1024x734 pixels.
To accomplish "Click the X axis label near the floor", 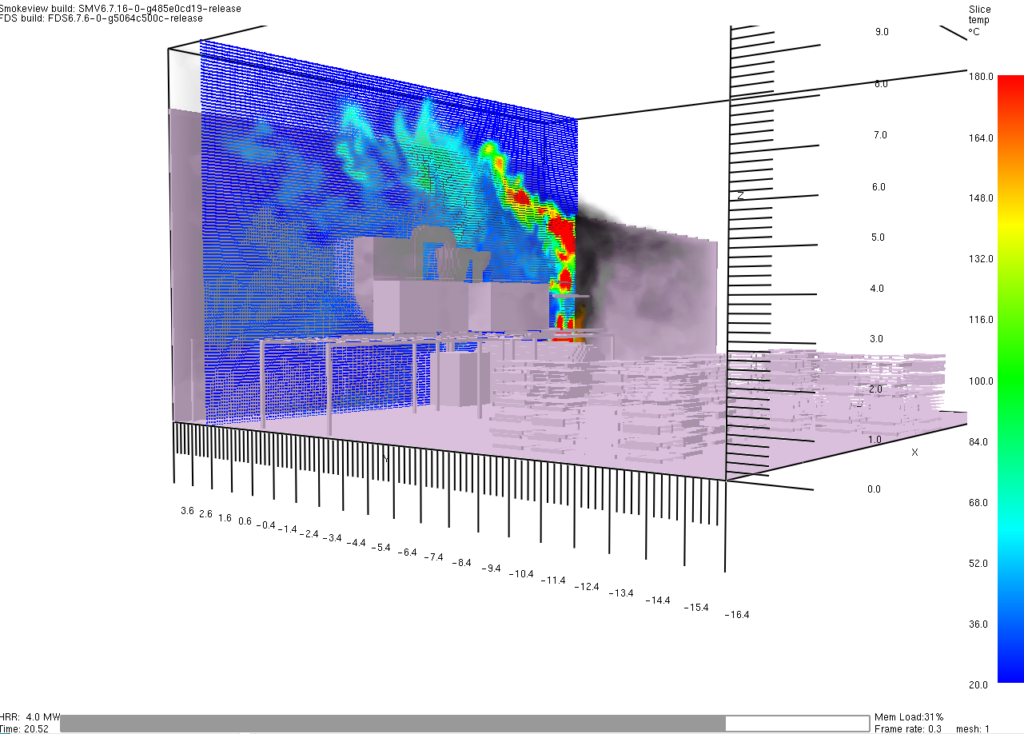I will point(914,453).
